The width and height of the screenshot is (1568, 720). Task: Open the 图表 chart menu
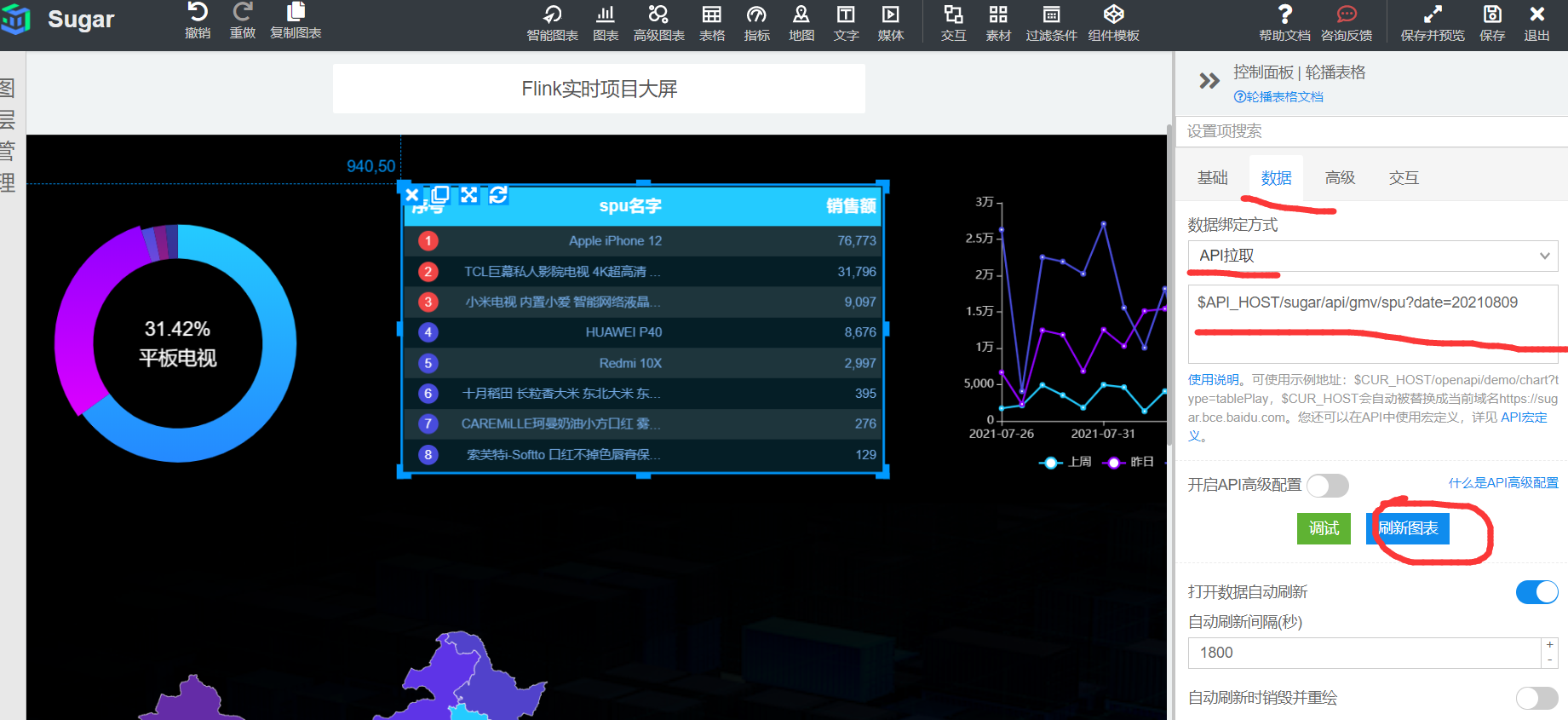pos(606,23)
